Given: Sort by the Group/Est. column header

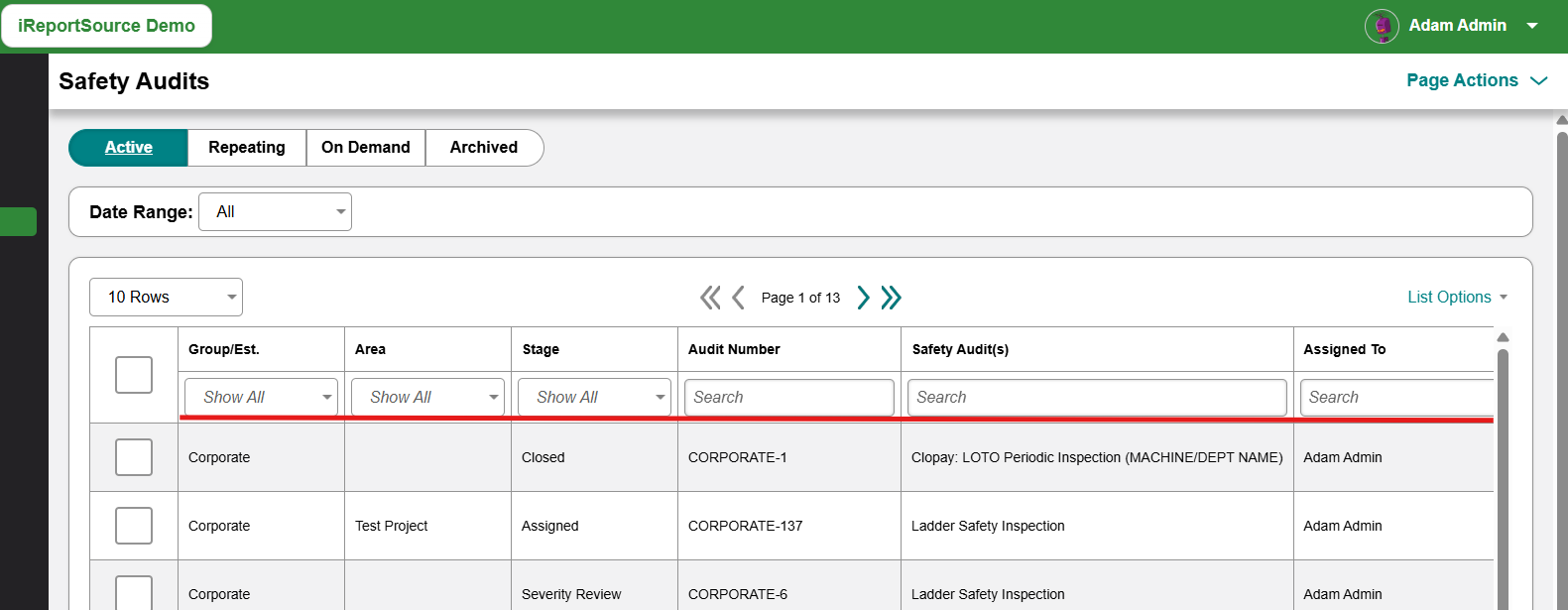Looking at the screenshot, I should [224, 349].
